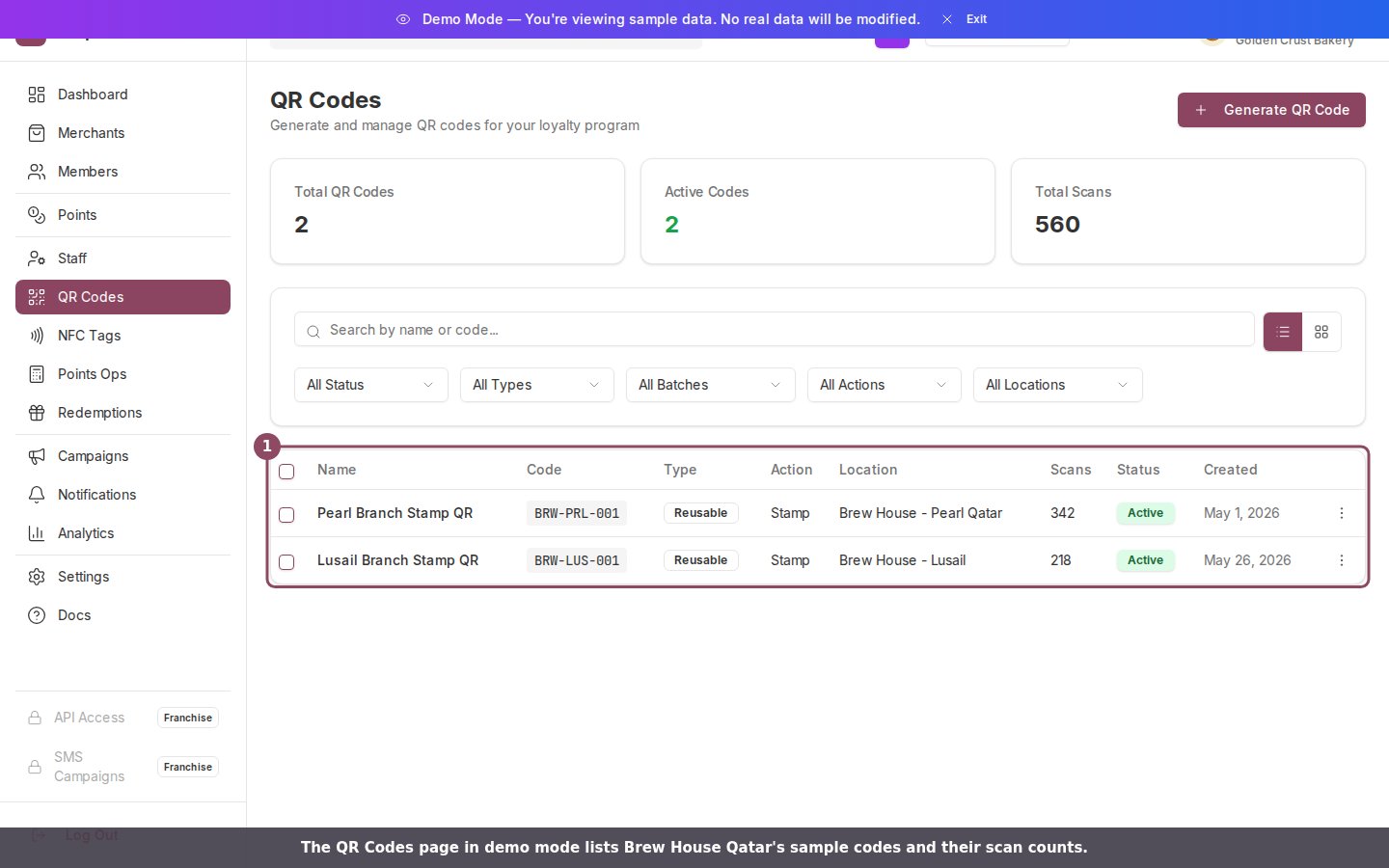Focus the Search by name or code field
1389x868 pixels.
coord(774,330)
